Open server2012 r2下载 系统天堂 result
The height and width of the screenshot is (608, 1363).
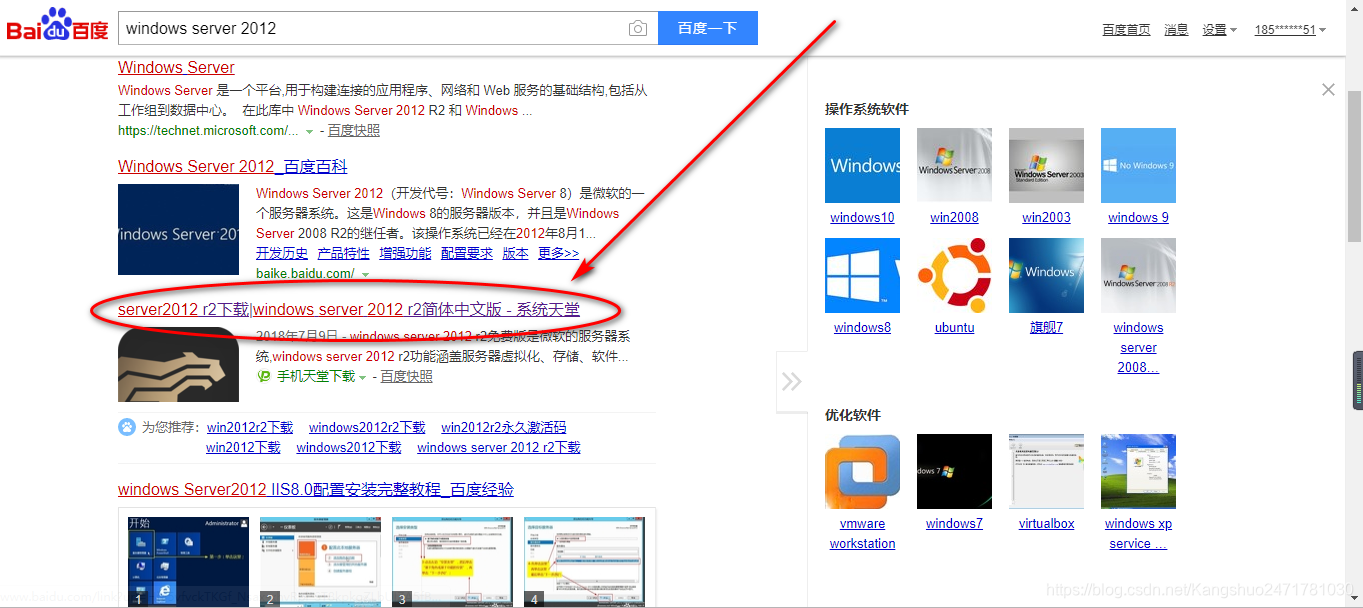[349, 310]
